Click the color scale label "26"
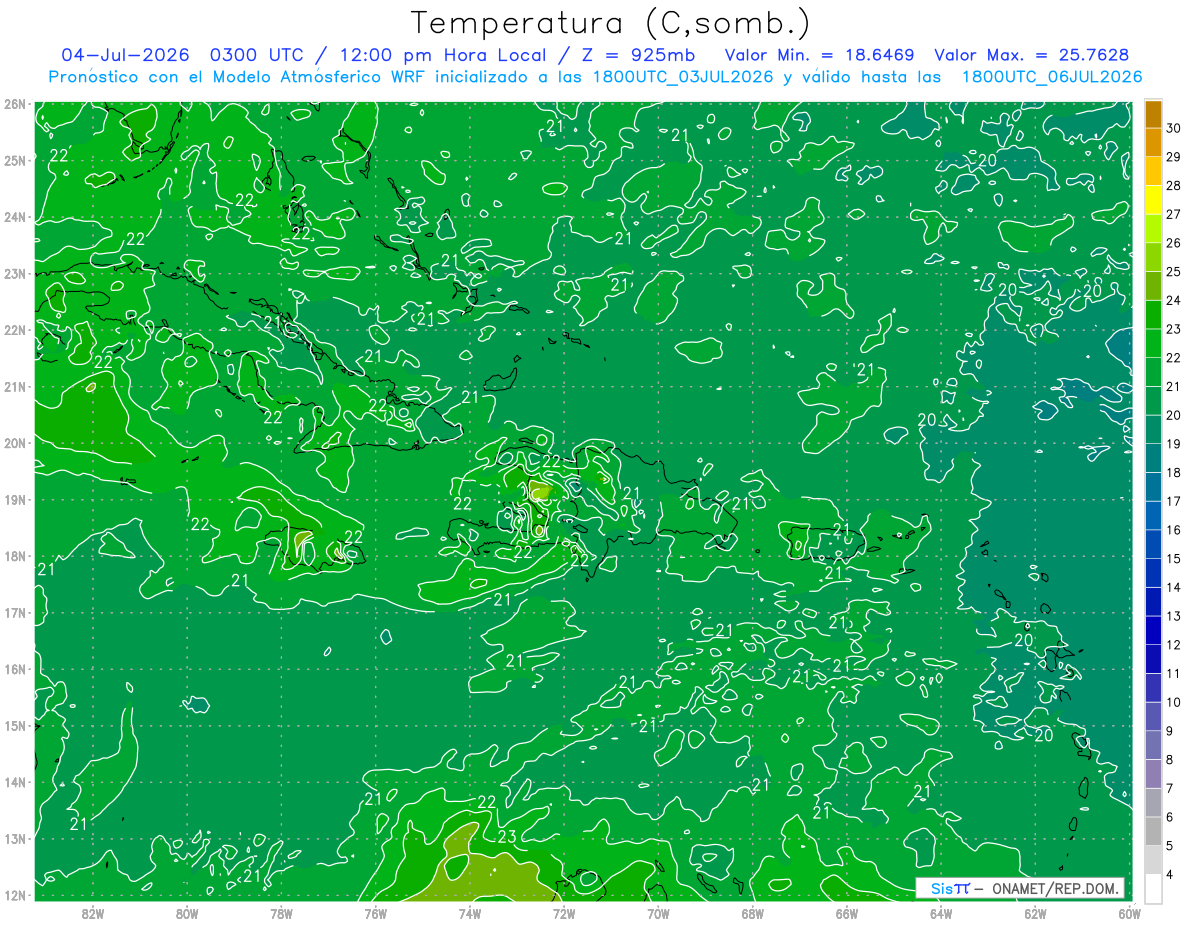 coord(1173,243)
